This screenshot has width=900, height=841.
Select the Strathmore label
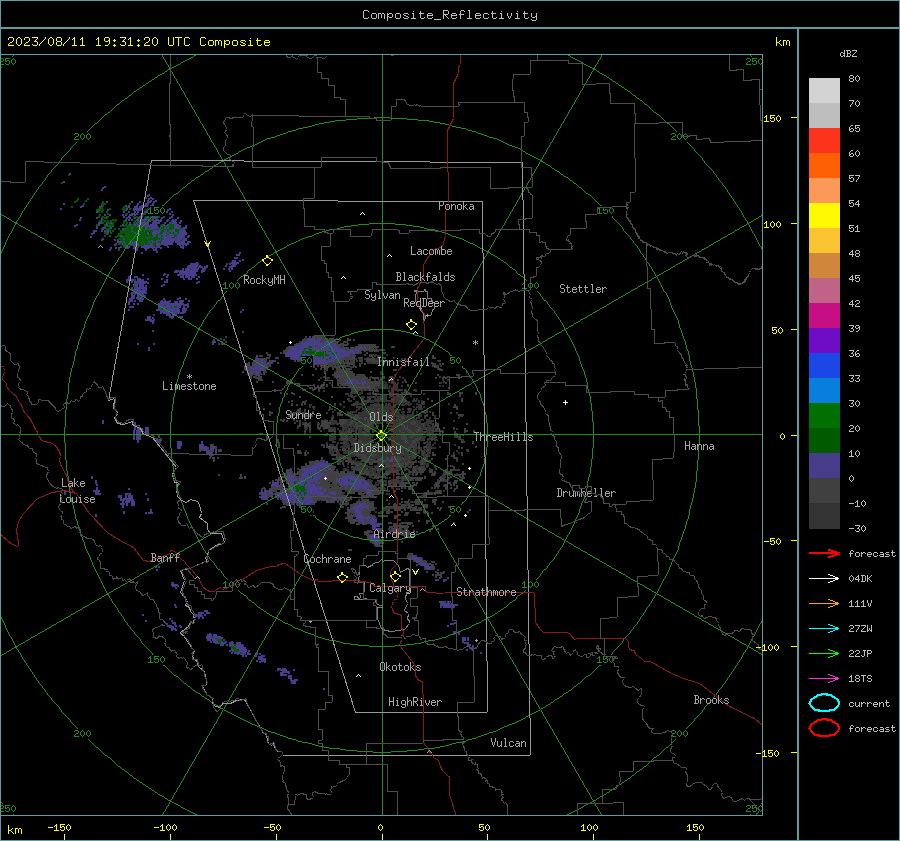point(486,592)
